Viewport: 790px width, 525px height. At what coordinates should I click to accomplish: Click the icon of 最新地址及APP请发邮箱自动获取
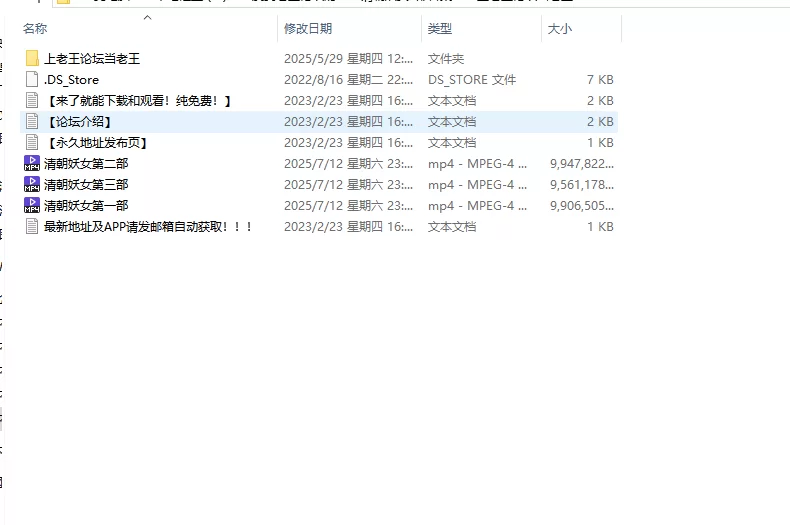(32, 227)
